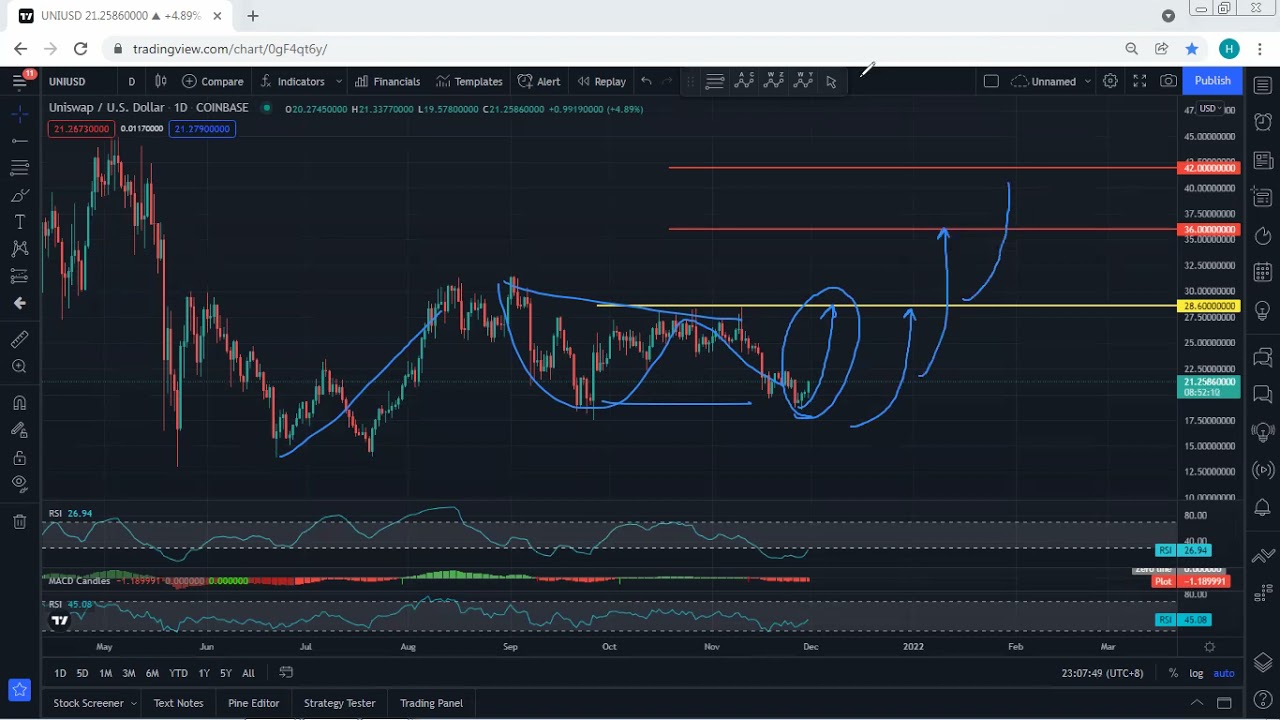The width and height of the screenshot is (1280, 720).
Task: Enter fullscreen mode
Action: tap(1139, 81)
